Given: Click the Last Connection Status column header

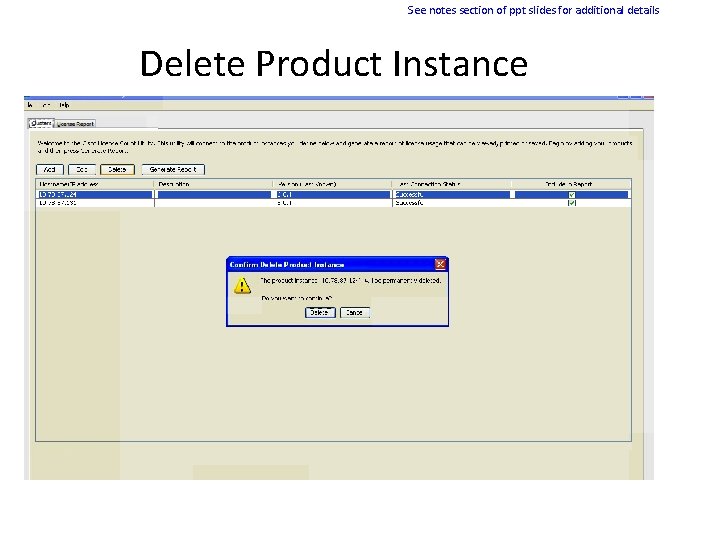Looking at the screenshot, I should [451, 184].
